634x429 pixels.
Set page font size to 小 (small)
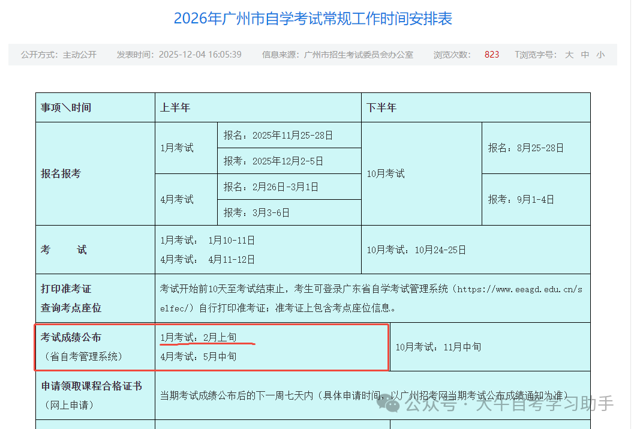[x=600, y=55]
